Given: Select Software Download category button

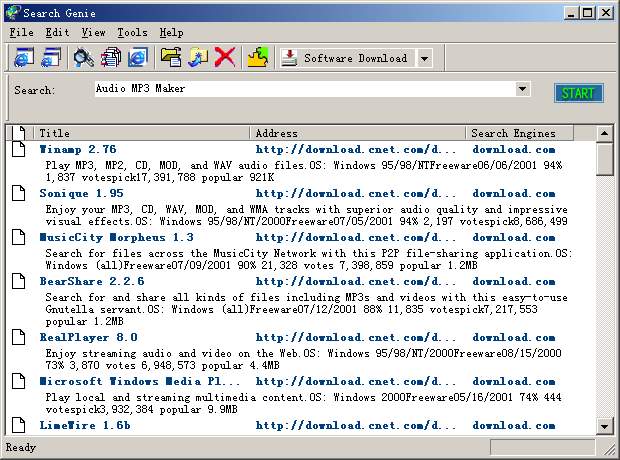Looking at the screenshot, I should point(348,59).
